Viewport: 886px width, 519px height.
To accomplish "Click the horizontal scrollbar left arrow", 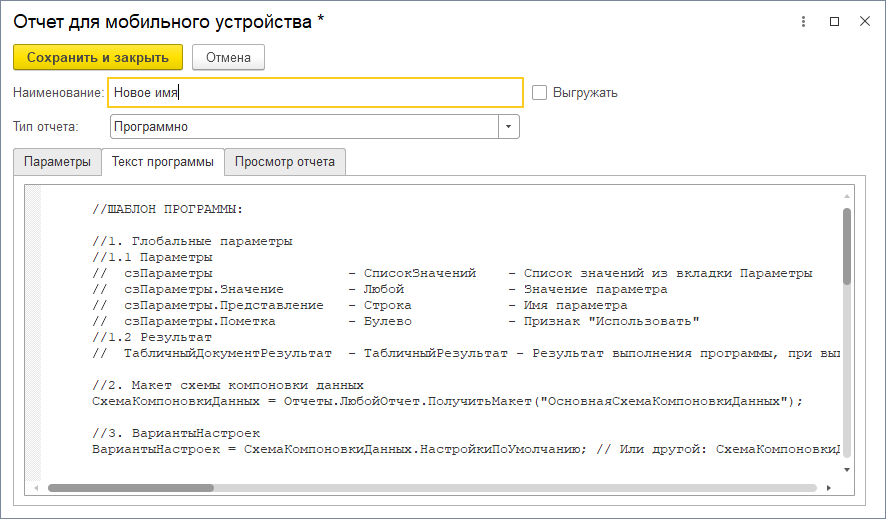I will point(37,487).
